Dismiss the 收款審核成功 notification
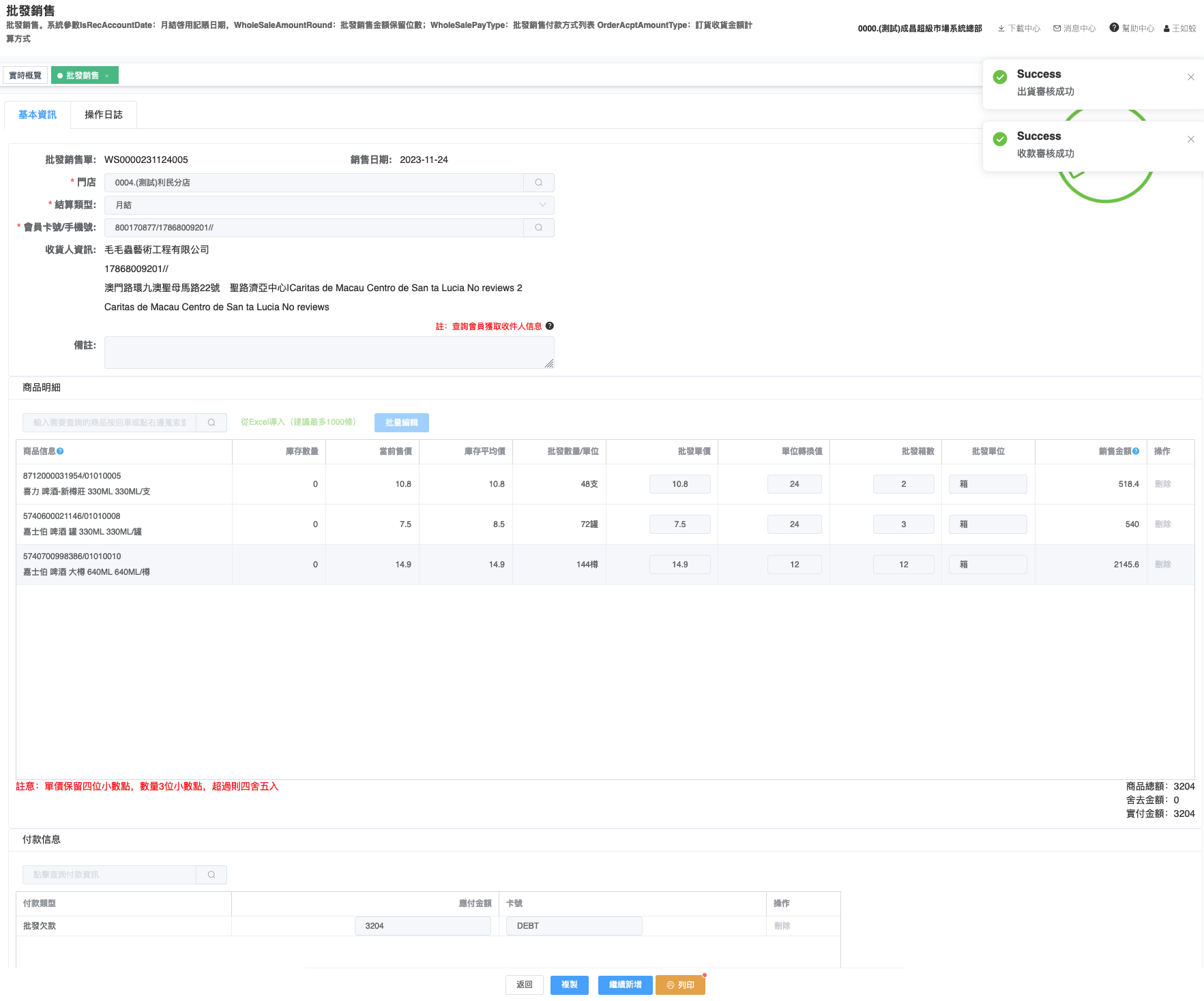This screenshot has width=1204, height=1001. (1190, 139)
